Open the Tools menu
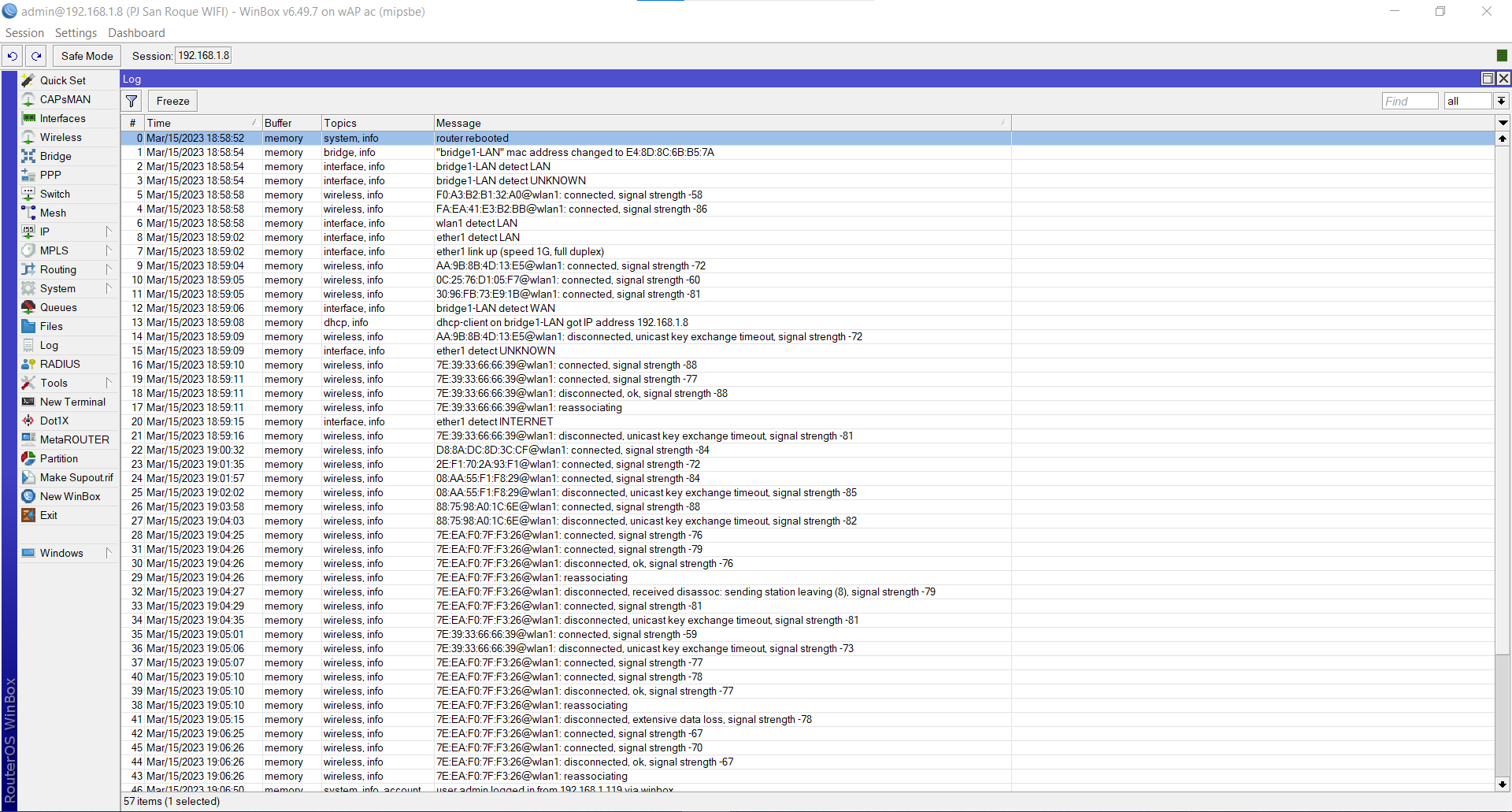 (54, 383)
